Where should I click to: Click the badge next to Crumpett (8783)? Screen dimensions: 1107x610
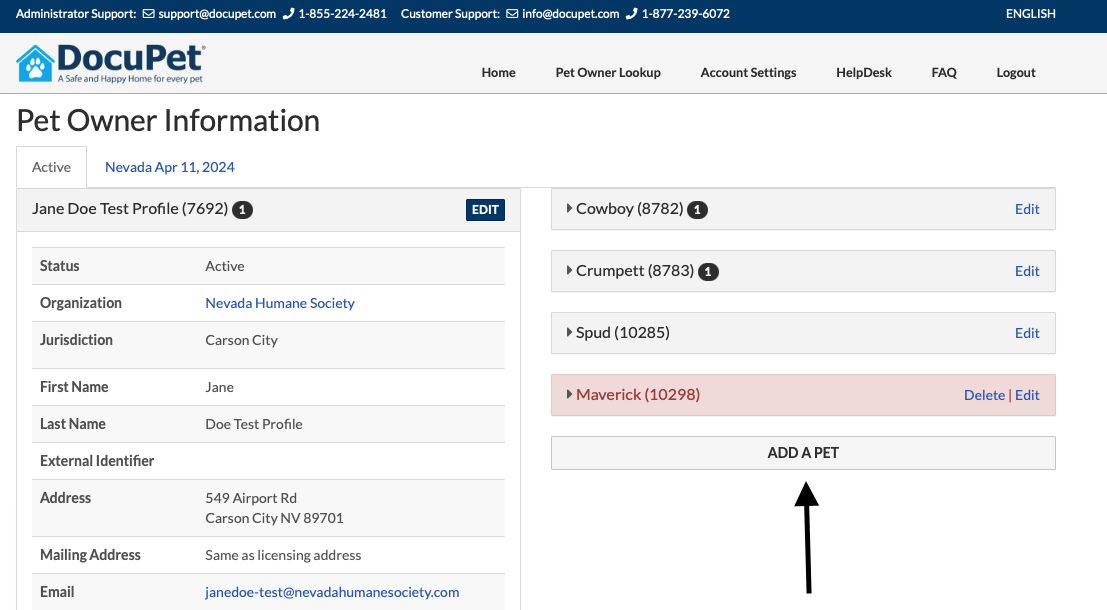coord(708,272)
